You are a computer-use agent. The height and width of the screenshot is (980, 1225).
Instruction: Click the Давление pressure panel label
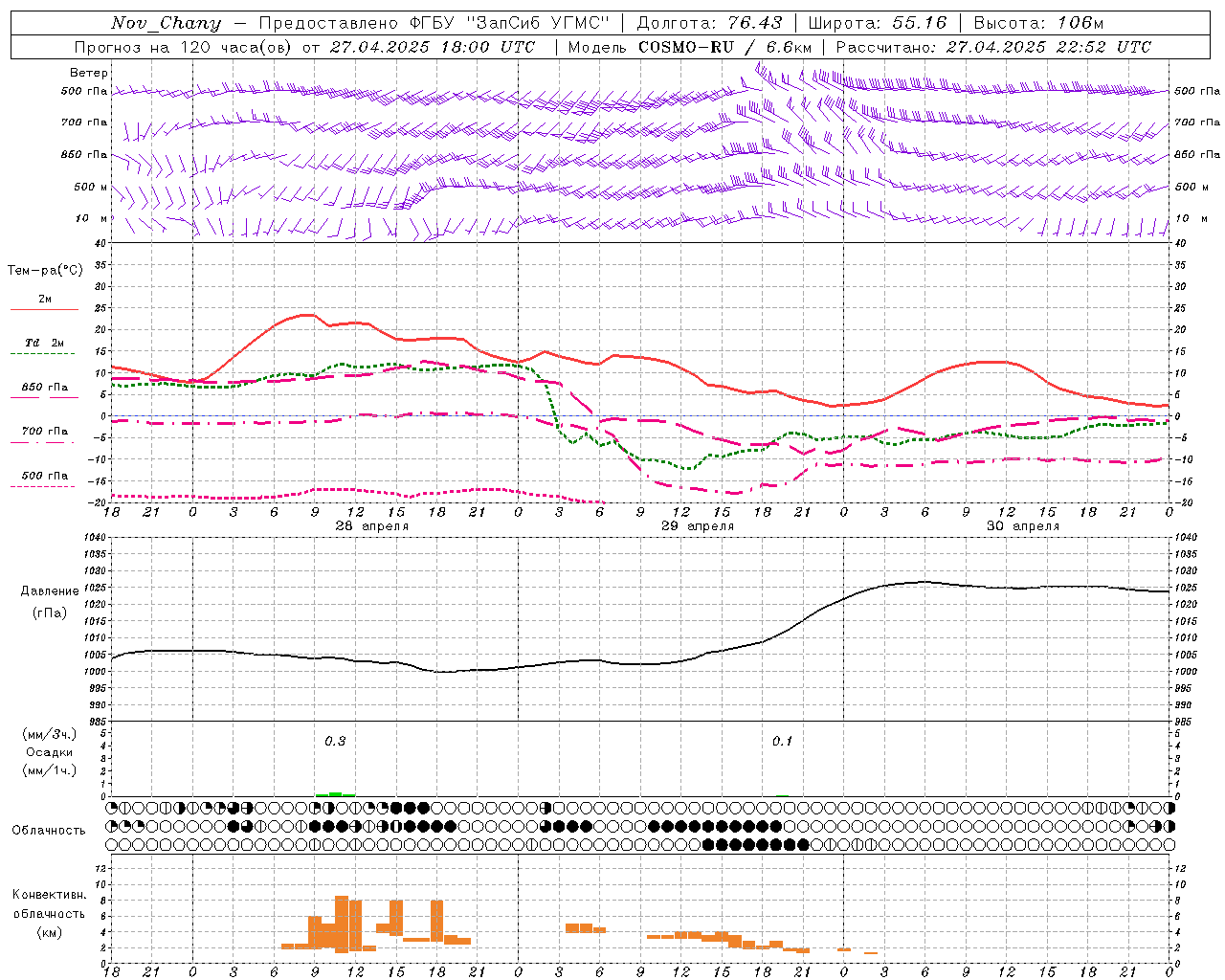point(50,591)
